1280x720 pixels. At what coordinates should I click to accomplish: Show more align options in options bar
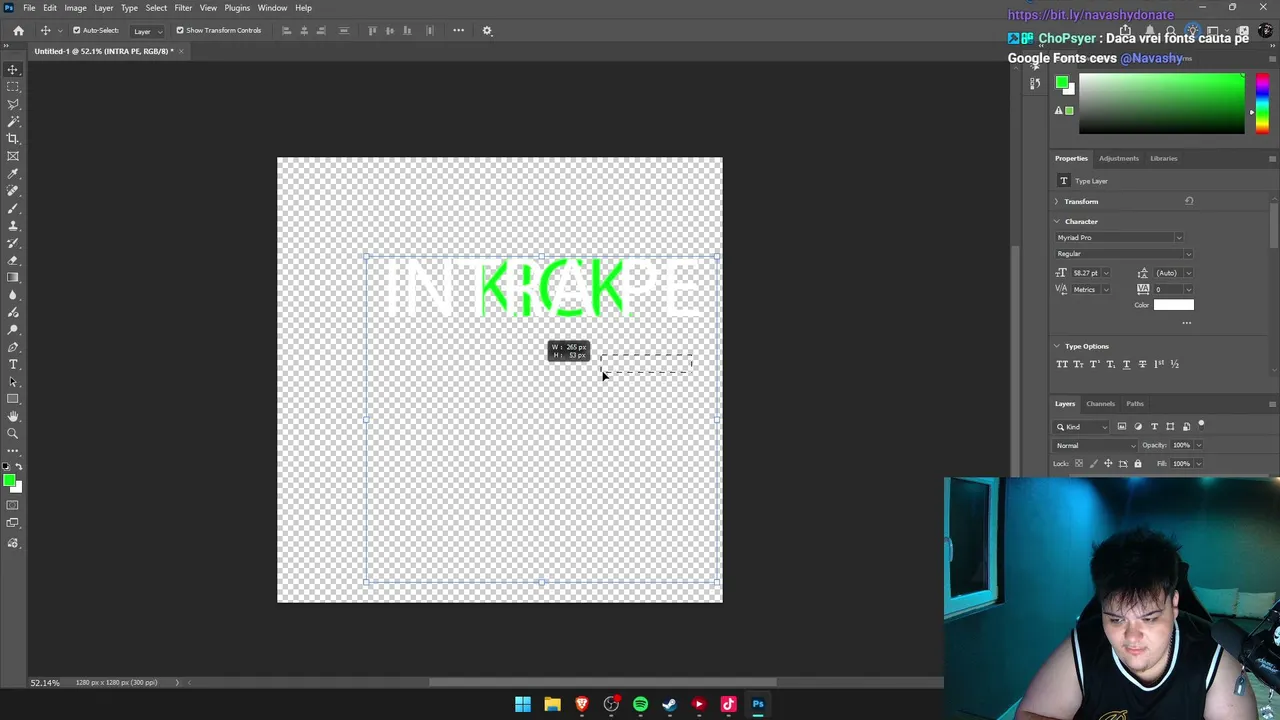(x=458, y=30)
